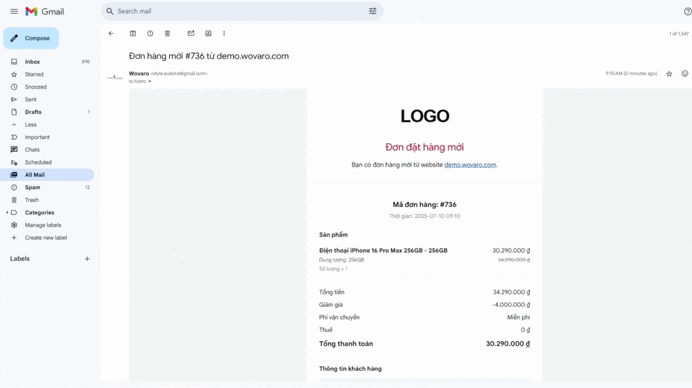Click the Tổng thanh toán label
692x388 pixels.
tap(346, 343)
